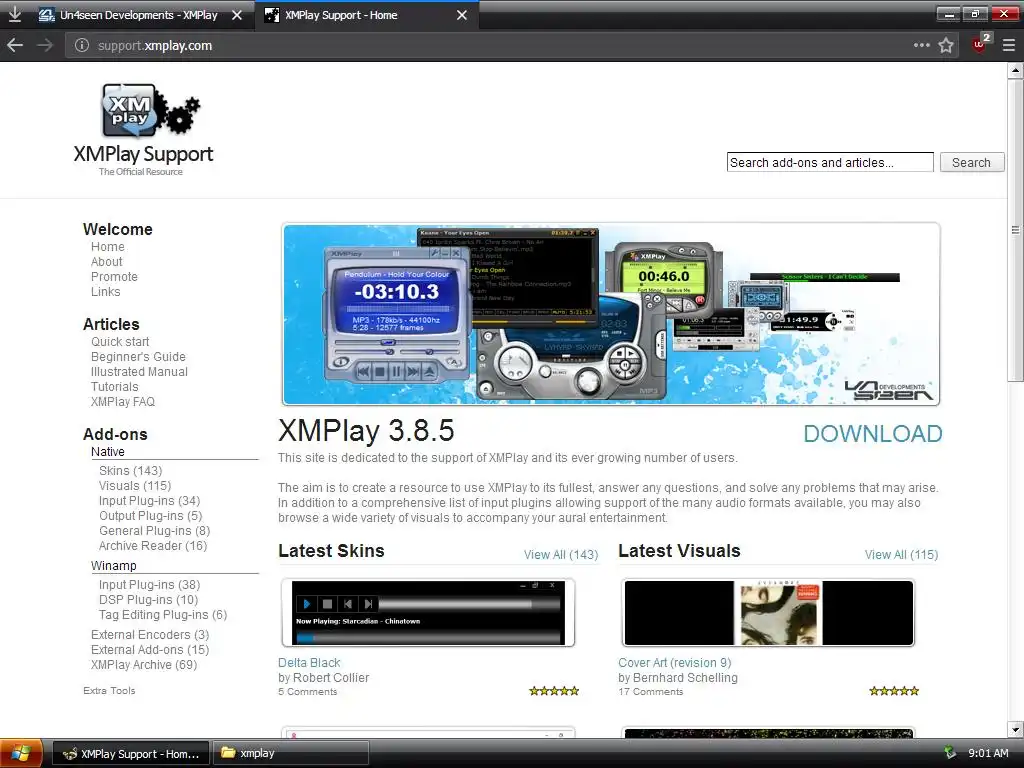Bookmark this page with the star icon
Viewport: 1024px width, 768px height.
point(946,45)
